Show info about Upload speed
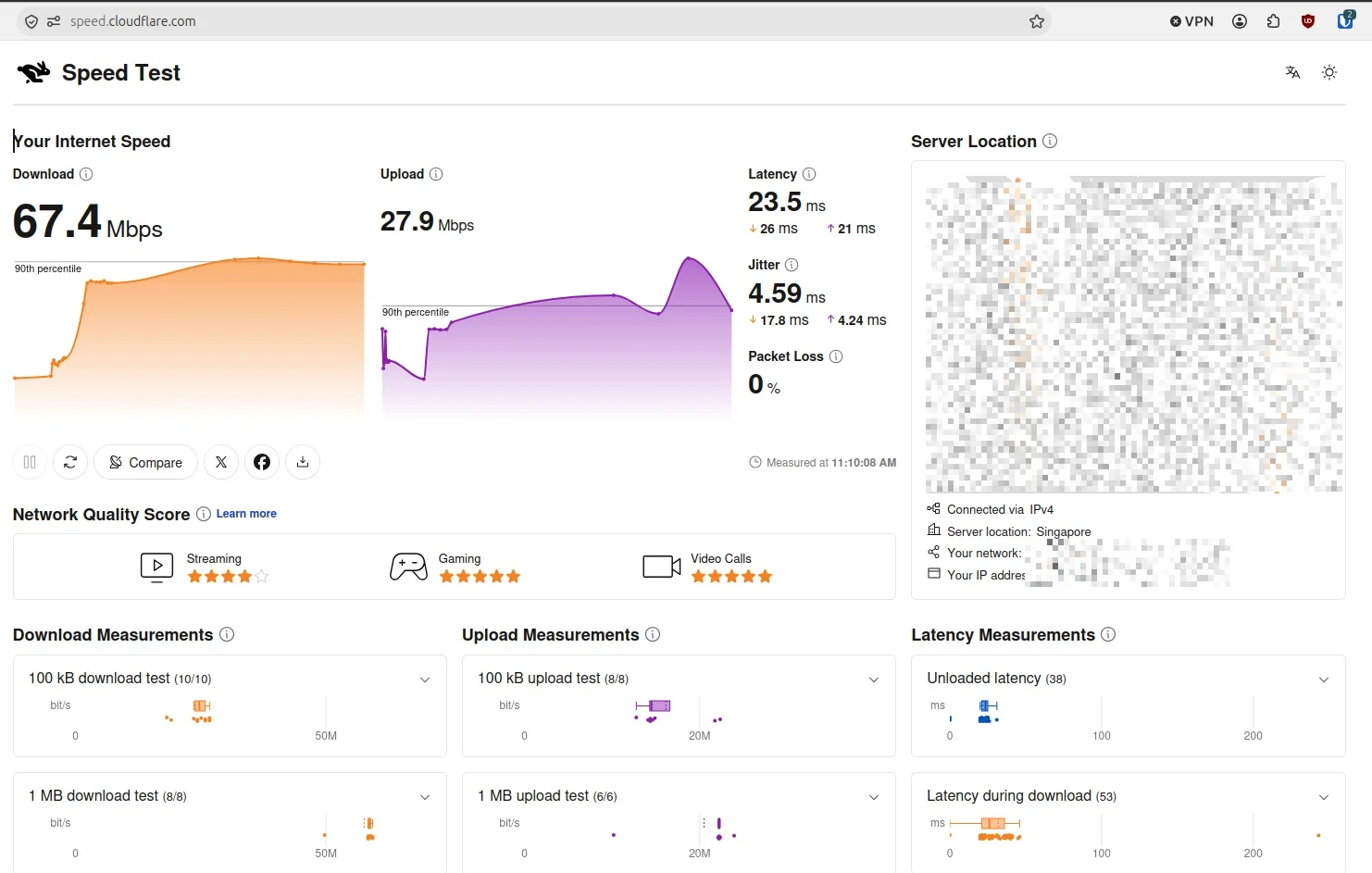This screenshot has height=873, width=1372. coord(436,174)
